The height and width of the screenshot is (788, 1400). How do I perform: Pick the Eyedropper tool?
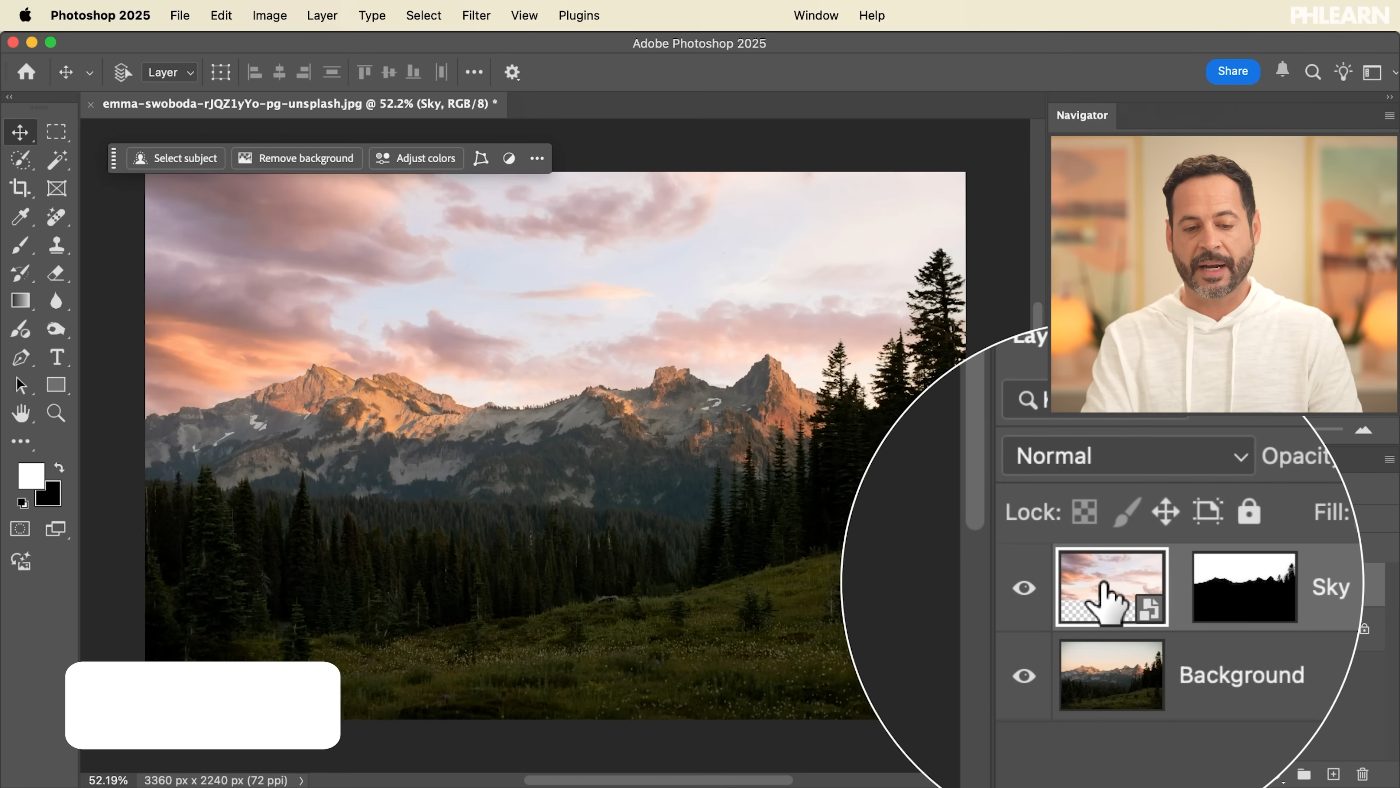point(20,217)
